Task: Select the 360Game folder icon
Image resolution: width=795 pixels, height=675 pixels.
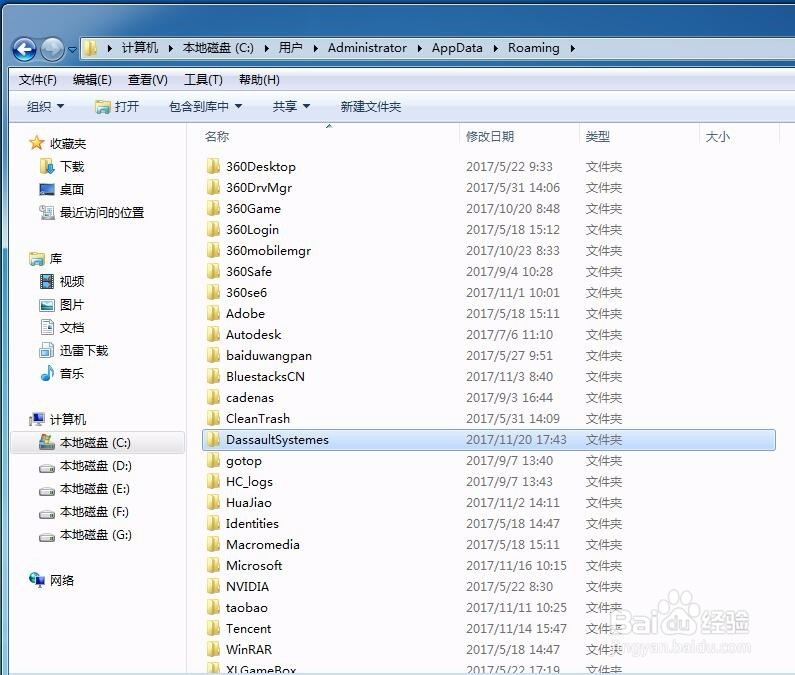Action: pyautogui.click(x=213, y=208)
